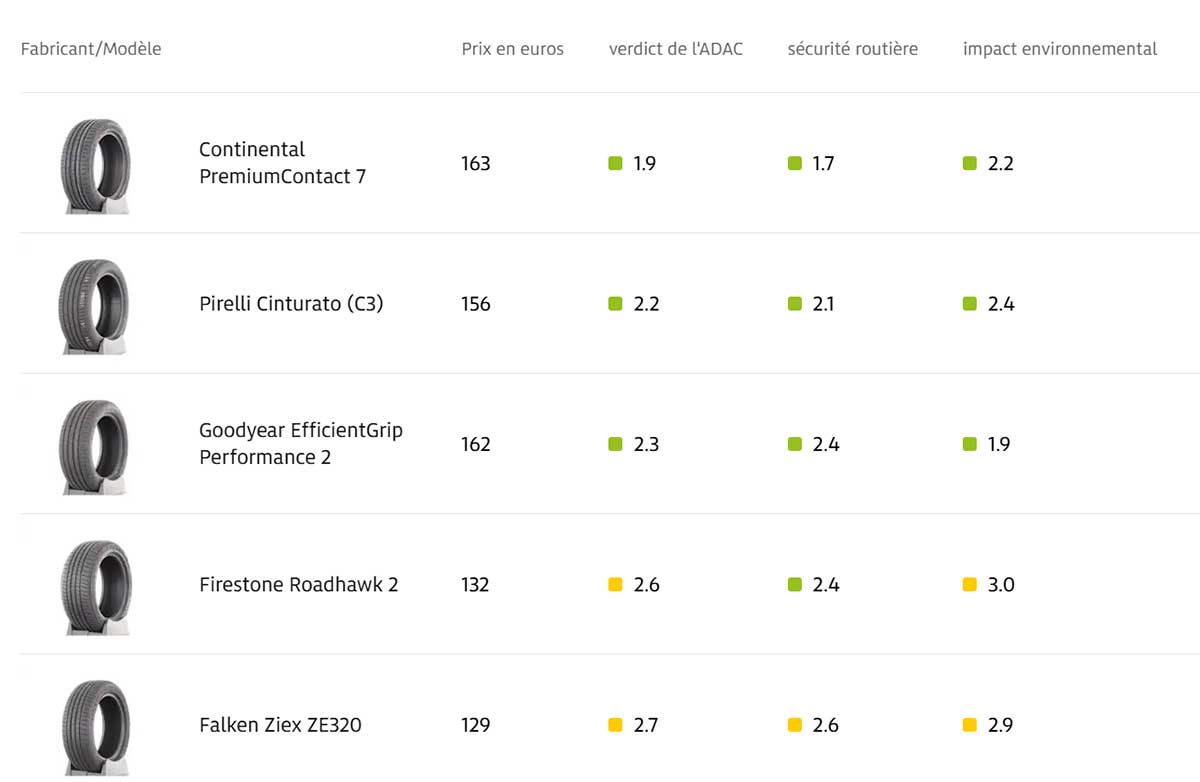This screenshot has height=782, width=1200.
Task: Click yellow ADAC verdict square for Firestone
Action: point(615,584)
